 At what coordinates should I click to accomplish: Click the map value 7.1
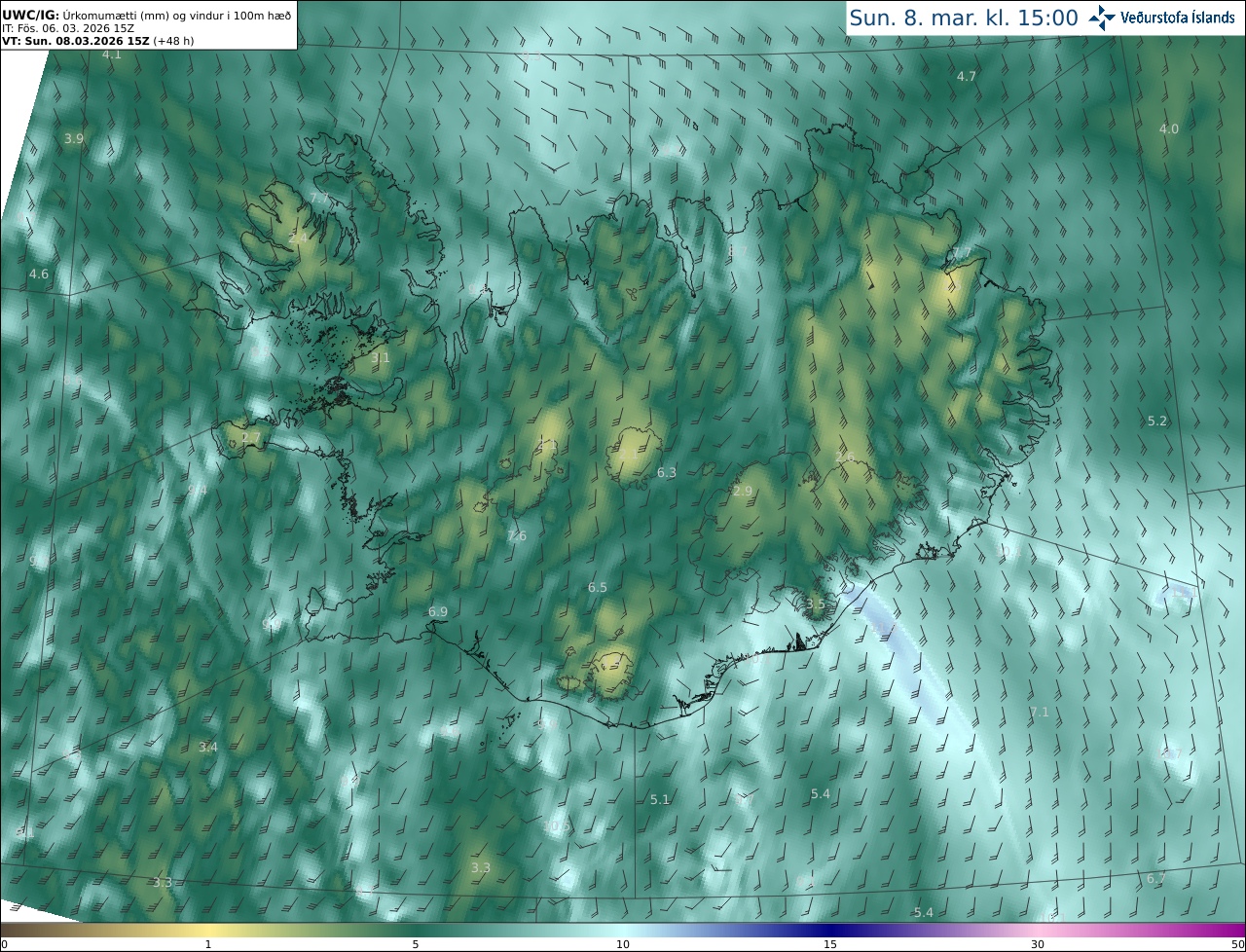[x=1040, y=713]
